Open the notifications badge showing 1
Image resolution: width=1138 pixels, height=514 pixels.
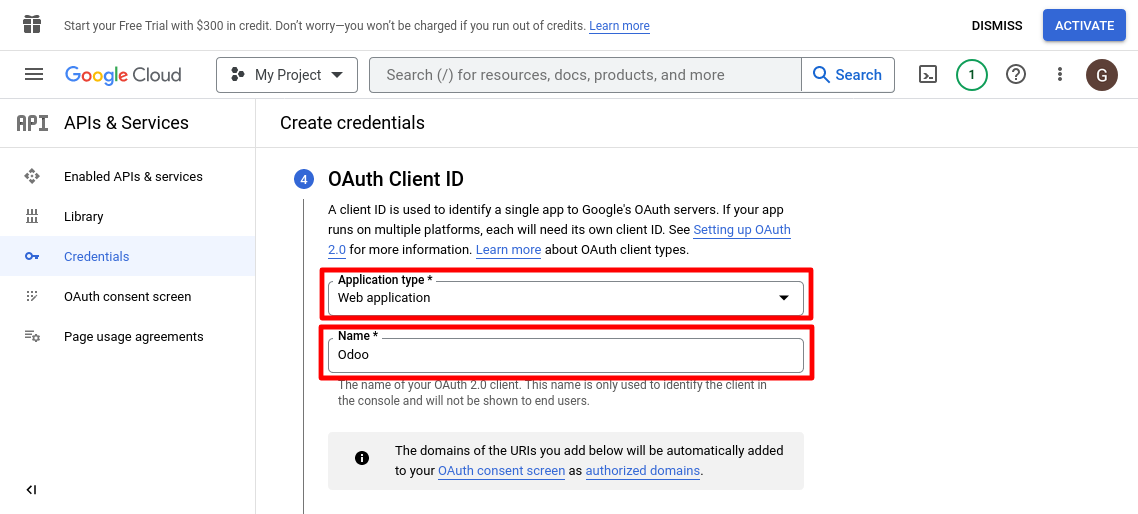[x=971, y=75]
